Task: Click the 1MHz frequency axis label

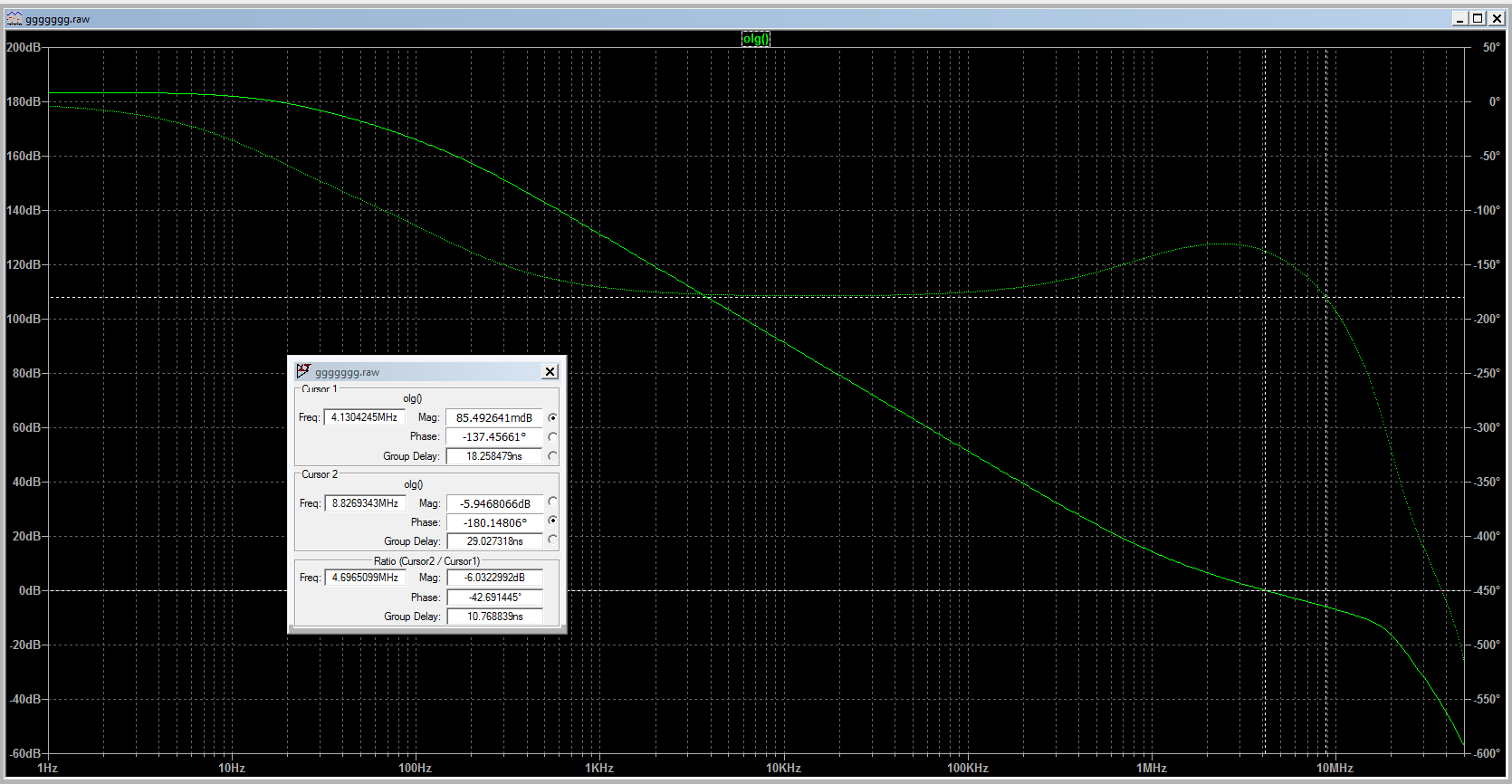Action: tap(1152, 768)
